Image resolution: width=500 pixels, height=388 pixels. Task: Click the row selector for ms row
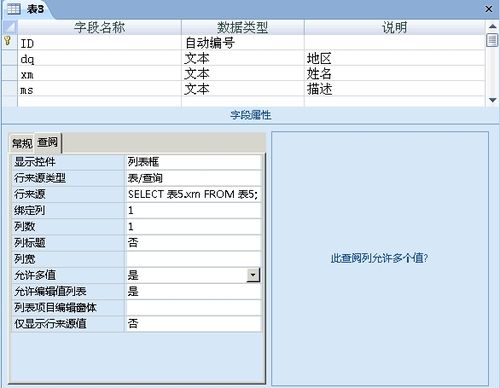point(10,89)
